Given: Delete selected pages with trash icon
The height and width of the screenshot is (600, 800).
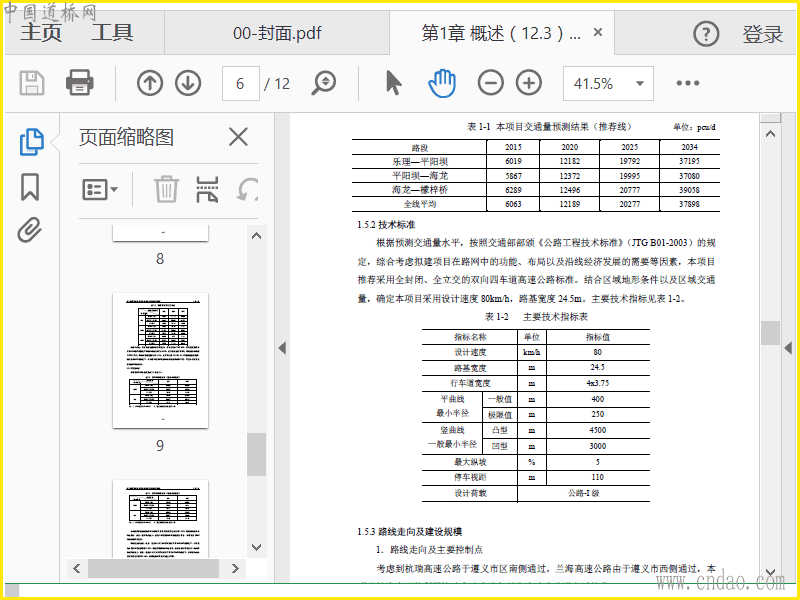Looking at the screenshot, I should (167, 189).
